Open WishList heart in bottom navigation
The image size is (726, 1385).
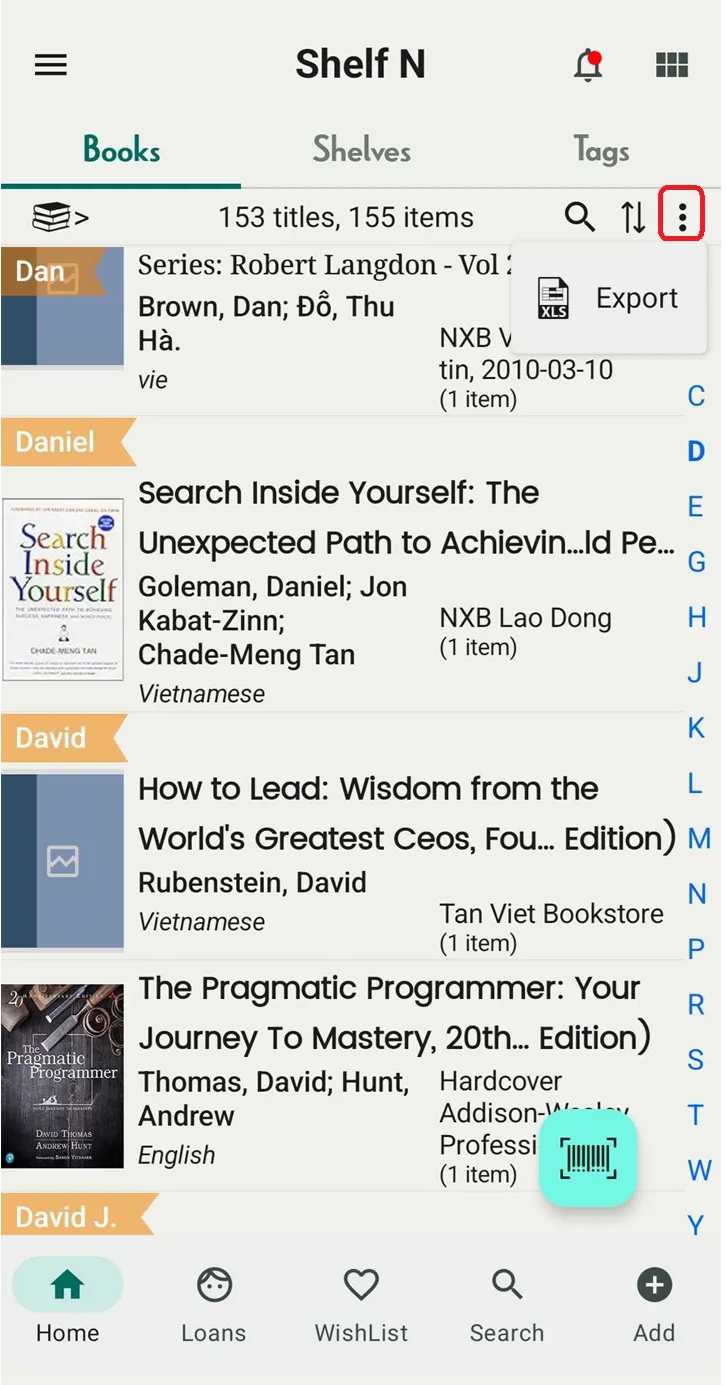(361, 1306)
